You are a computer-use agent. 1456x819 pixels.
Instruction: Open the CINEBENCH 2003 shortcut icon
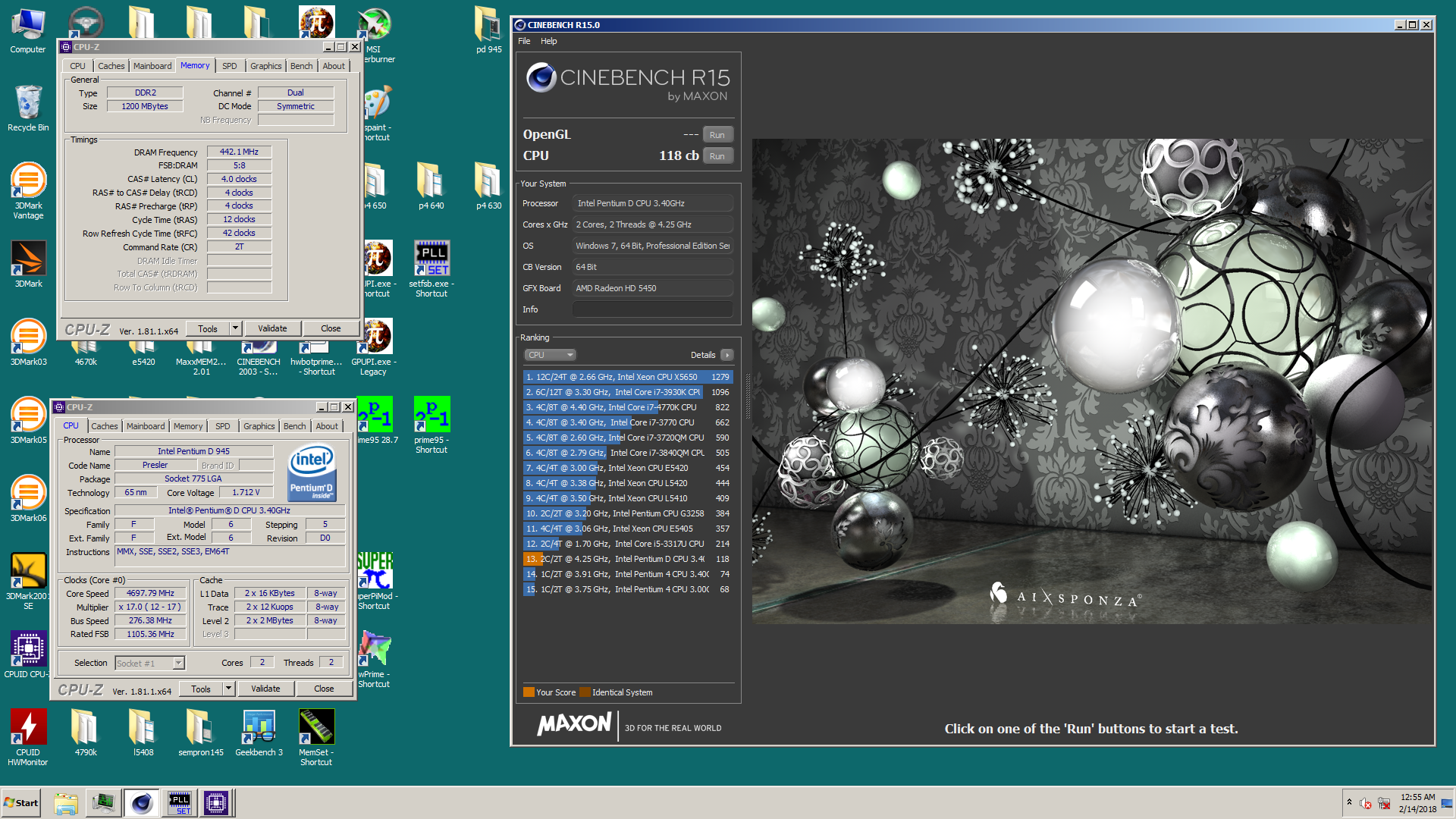pyautogui.click(x=259, y=356)
